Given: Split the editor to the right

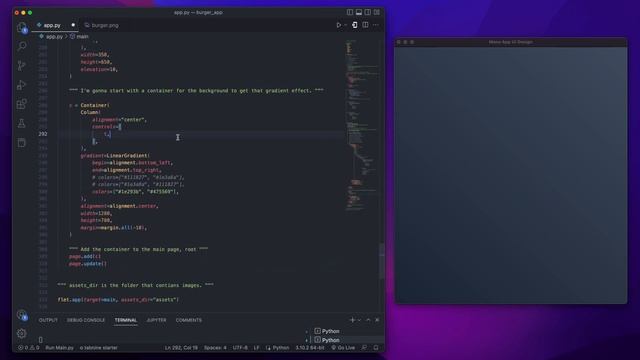Looking at the screenshot, I should tap(365, 25).
